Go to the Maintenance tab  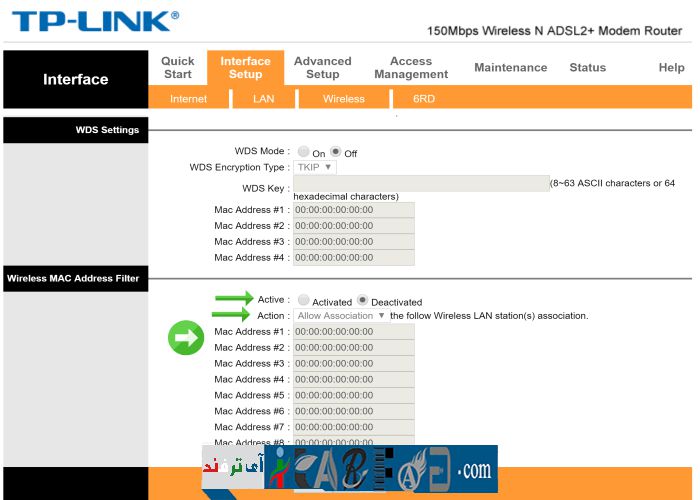click(510, 67)
